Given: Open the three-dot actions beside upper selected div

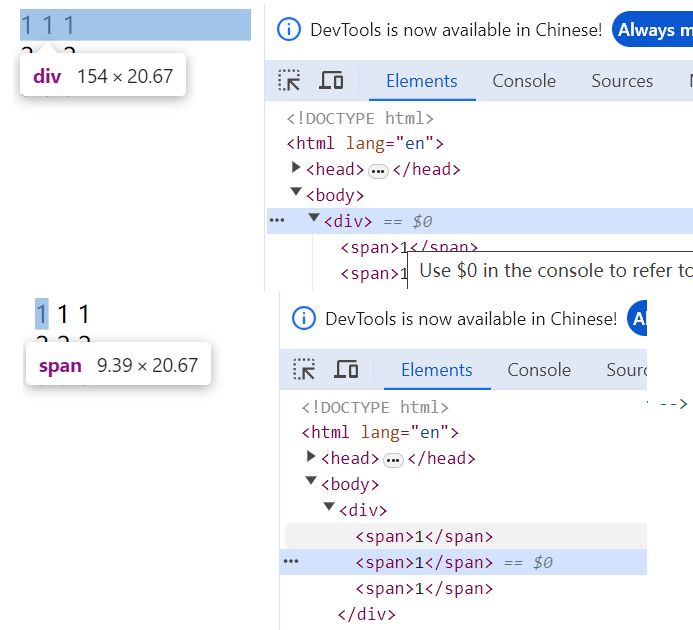Looking at the screenshot, I should point(277,221).
